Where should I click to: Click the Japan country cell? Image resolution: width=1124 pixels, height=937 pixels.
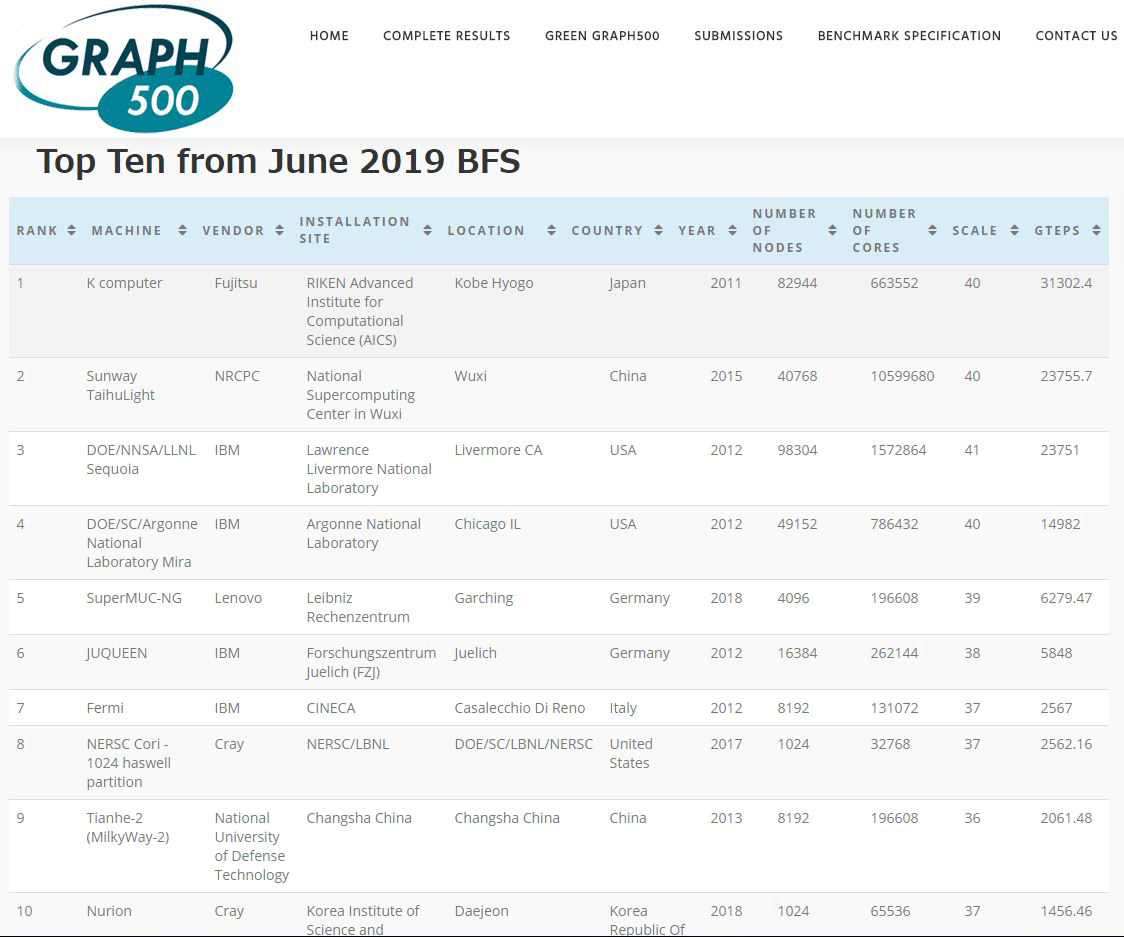tap(627, 283)
